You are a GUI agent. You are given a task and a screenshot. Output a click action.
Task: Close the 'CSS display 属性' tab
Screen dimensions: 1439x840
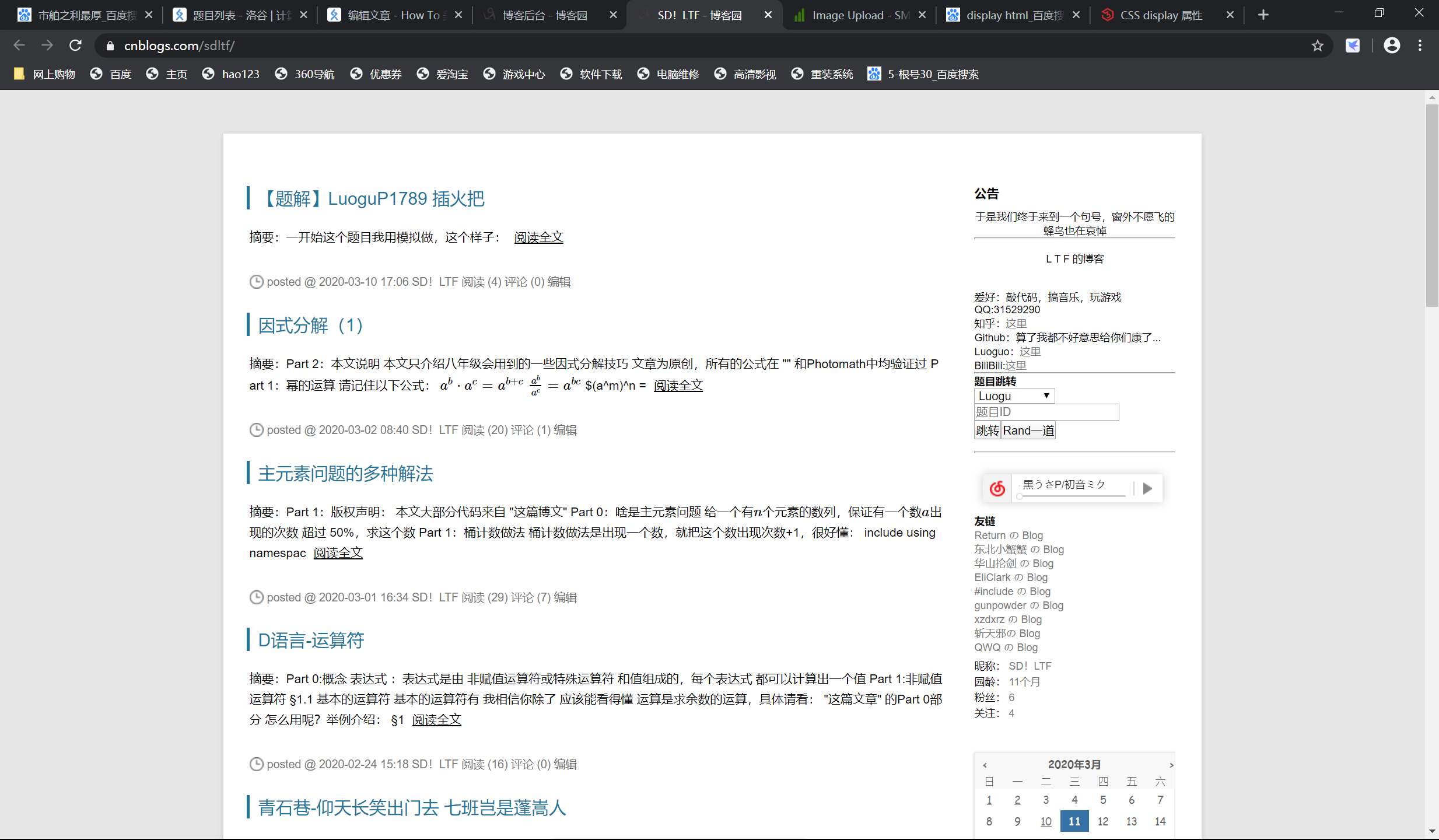(x=1230, y=15)
